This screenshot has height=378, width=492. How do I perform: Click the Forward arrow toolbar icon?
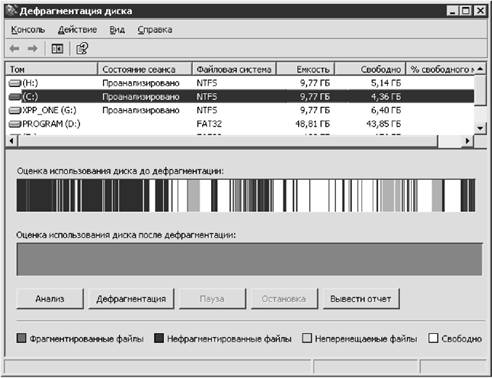pyautogui.click(x=32, y=49)
